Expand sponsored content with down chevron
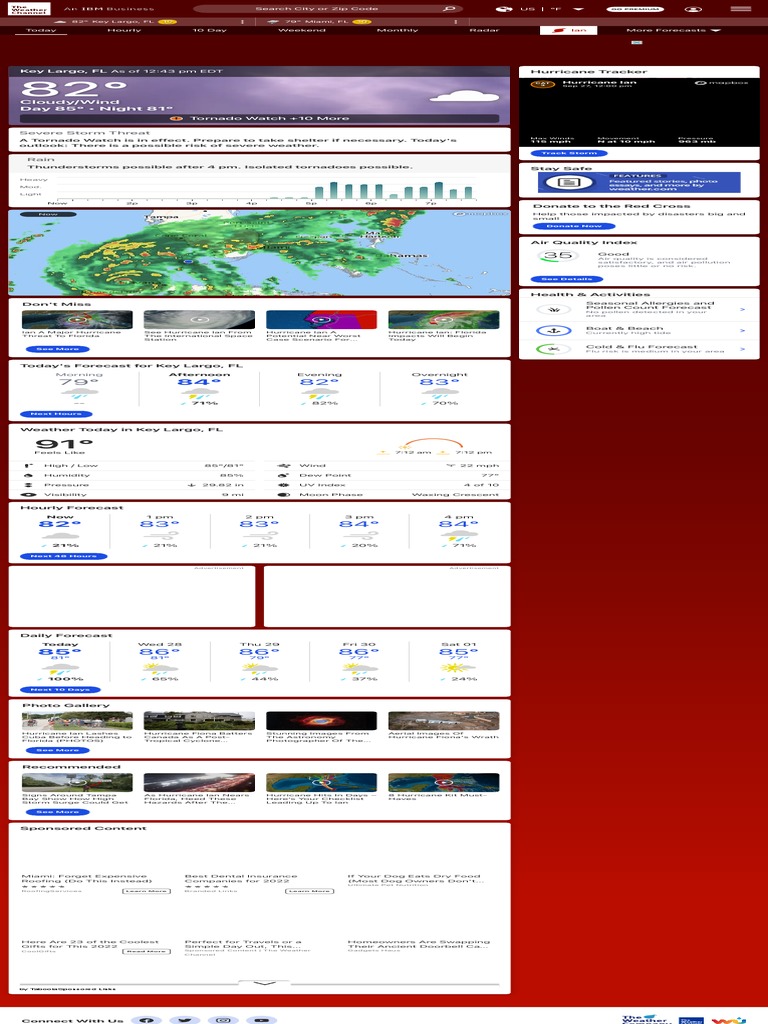 click(x=263, y=983)
